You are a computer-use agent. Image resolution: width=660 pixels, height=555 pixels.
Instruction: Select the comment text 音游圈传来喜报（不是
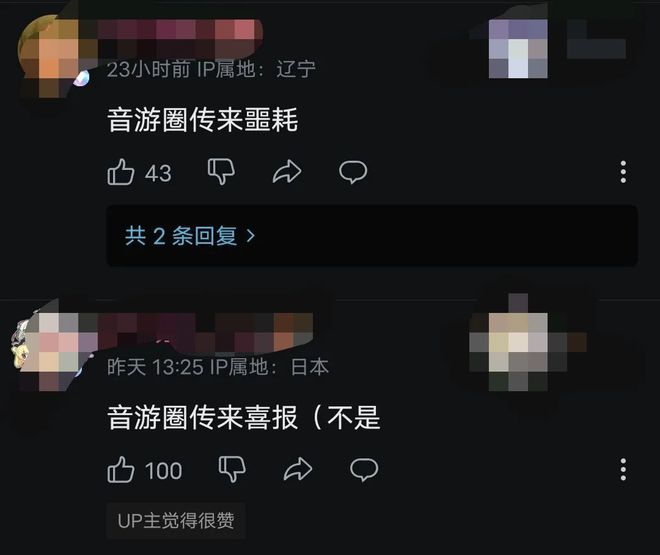[x=244, y=417]
